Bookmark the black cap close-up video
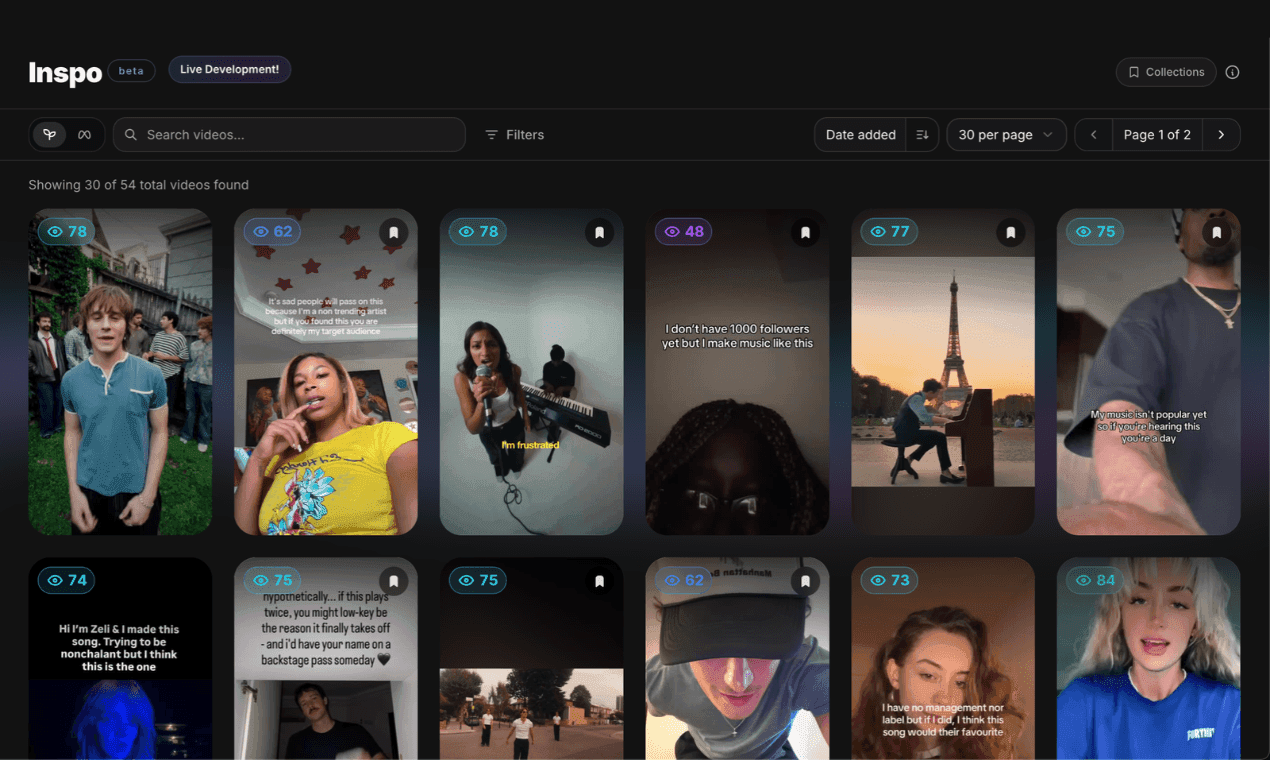The image size is (1270, 760). click(806, 581)
